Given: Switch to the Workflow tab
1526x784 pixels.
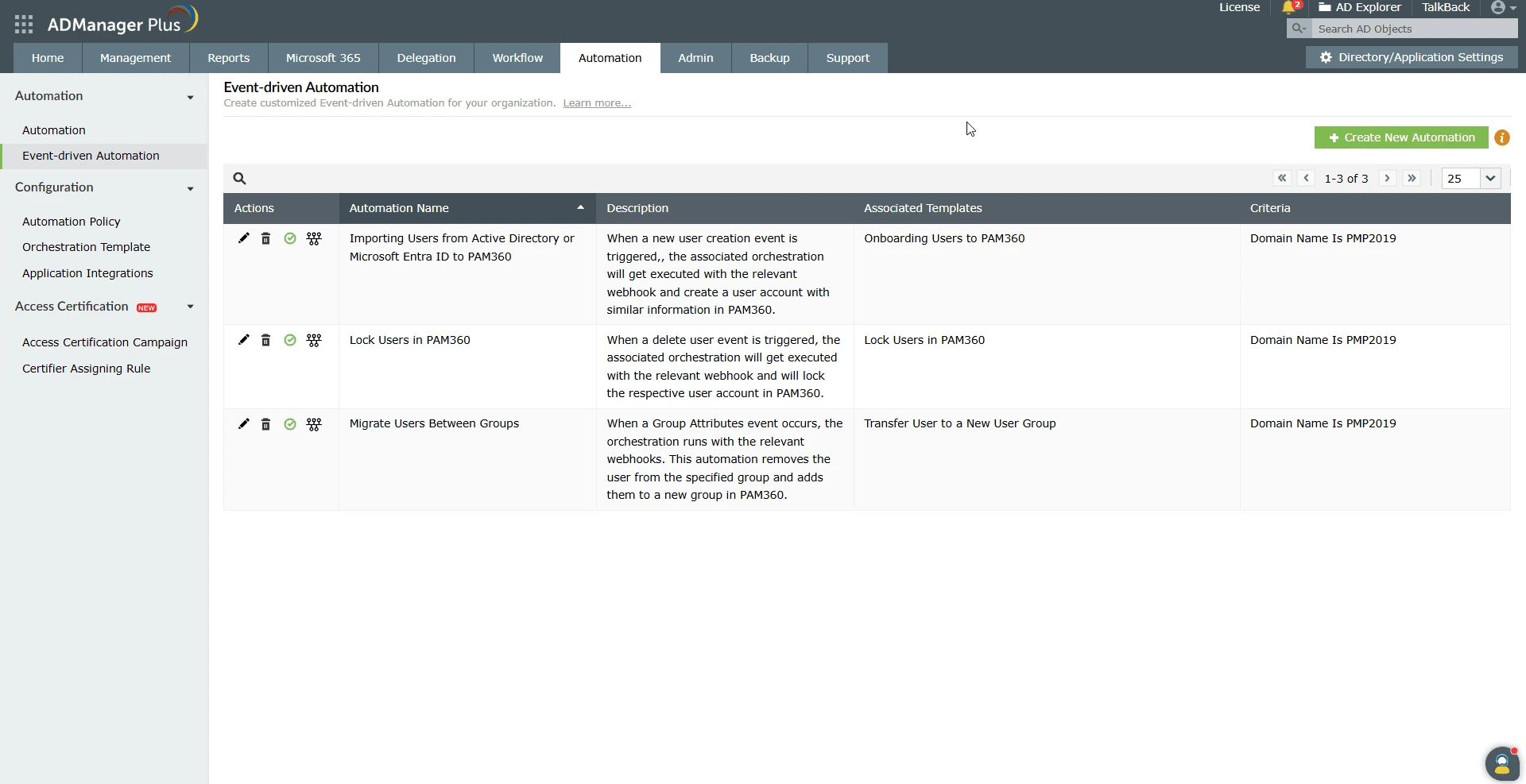Looking at the screenshot, I should (x=517, y=57).
